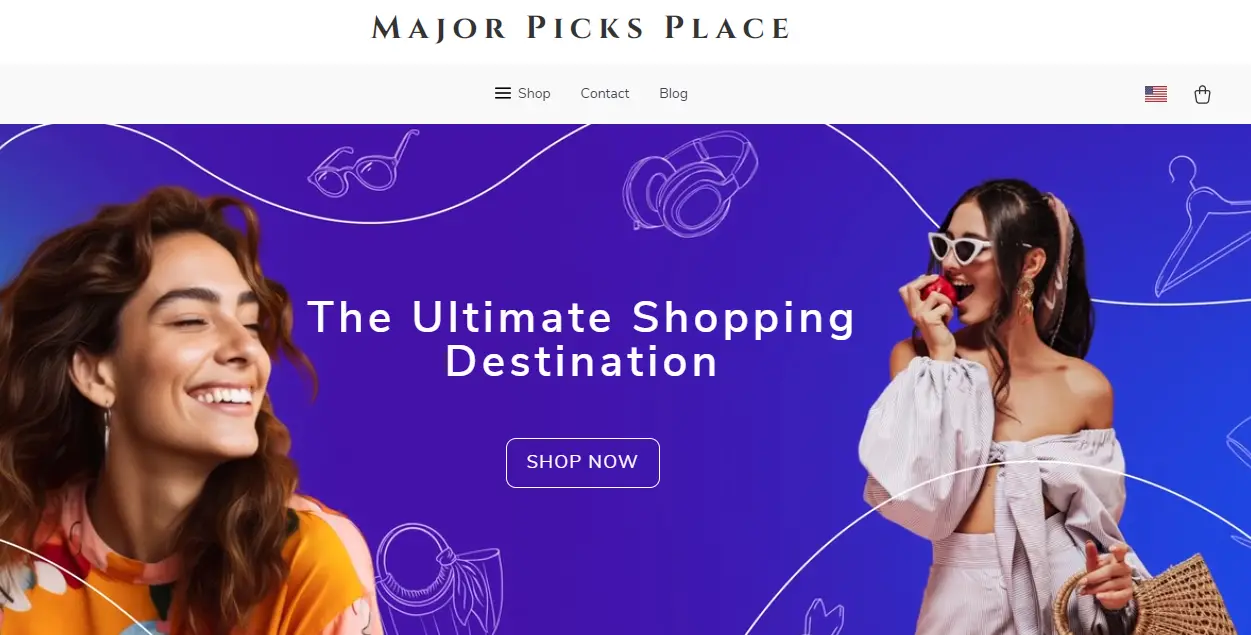Click the clothes hanger outline illustration
This screenshot has height=635, width=1251.
(x=1201, y=227)
